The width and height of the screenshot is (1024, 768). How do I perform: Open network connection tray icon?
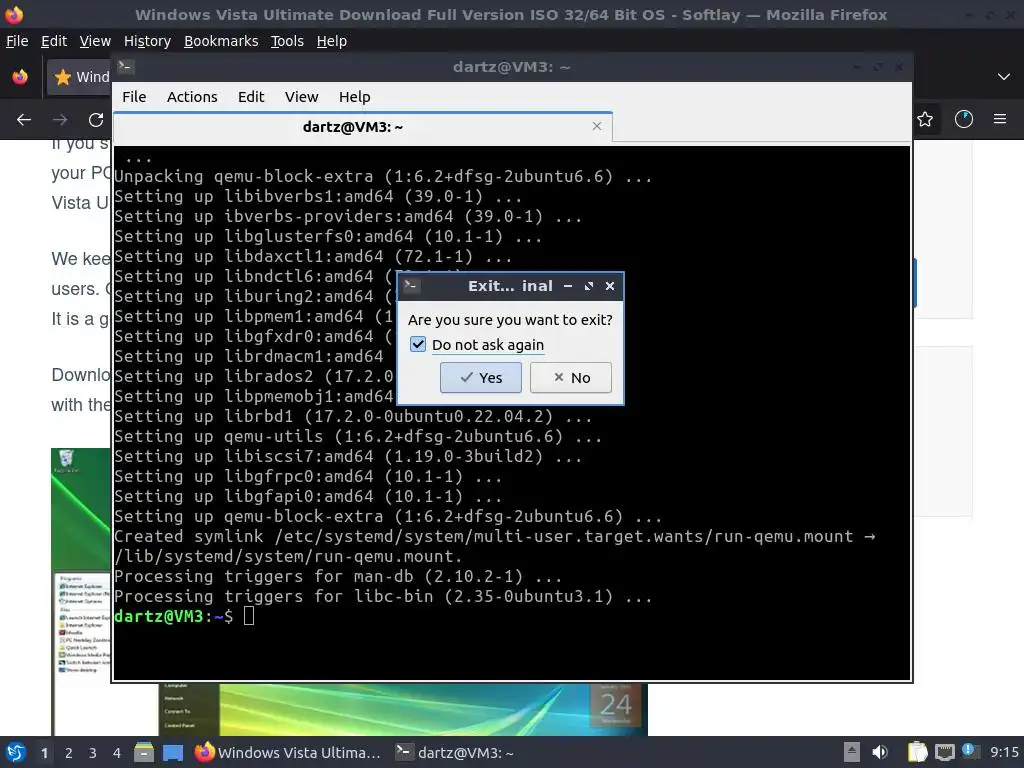click(x=944, y=752)
